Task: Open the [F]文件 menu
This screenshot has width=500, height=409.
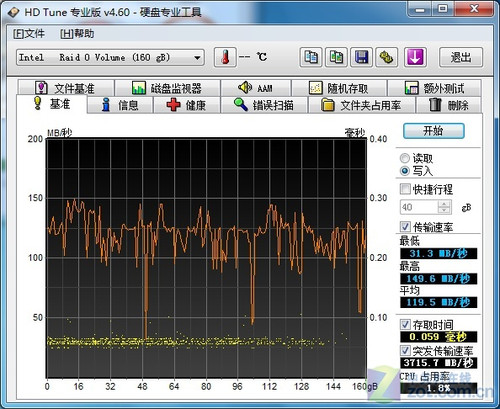Action: [x=29, y=34]
